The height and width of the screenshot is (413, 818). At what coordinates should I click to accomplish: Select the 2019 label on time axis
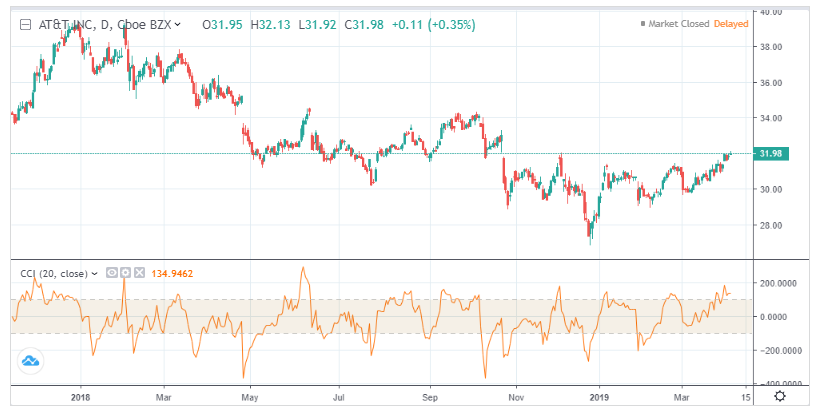[598, 396]
